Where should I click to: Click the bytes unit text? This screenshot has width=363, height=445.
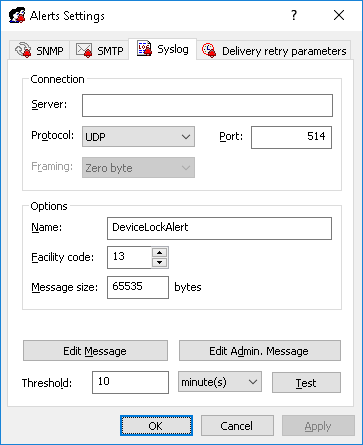[x=188, y=287]
